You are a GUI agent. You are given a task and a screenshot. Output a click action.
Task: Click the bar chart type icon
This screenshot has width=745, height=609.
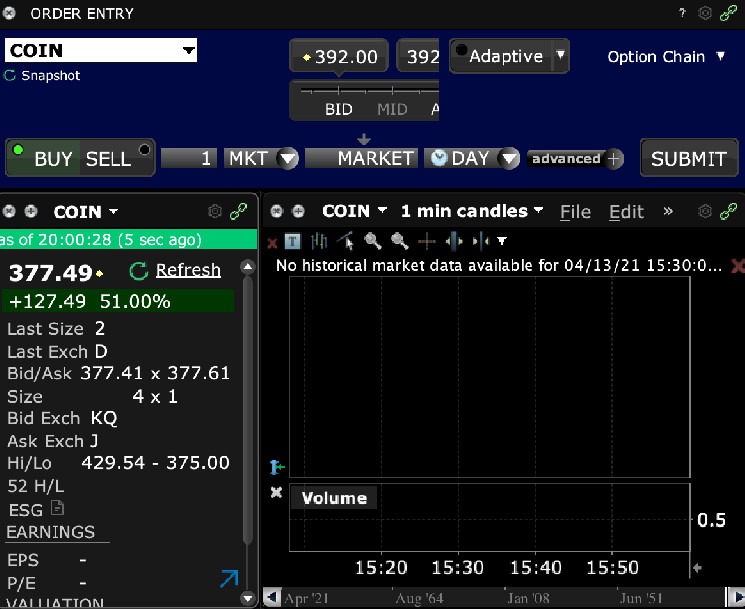coord(319,241)
